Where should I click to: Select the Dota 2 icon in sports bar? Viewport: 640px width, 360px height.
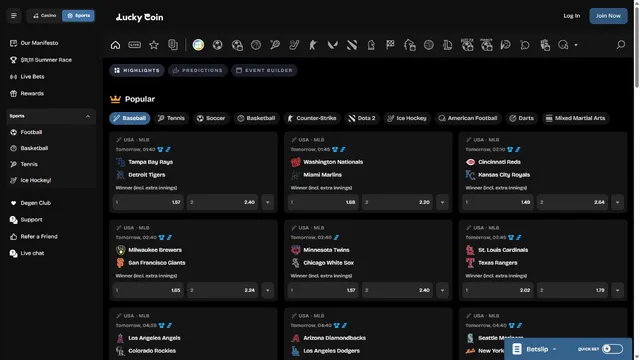point(352,45)
